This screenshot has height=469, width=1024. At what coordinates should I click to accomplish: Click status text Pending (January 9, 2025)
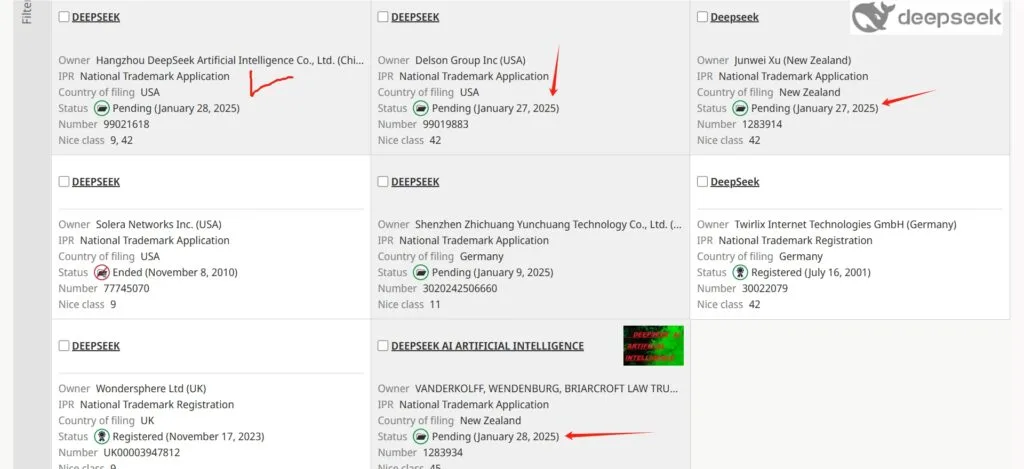[x=492, y=272]
